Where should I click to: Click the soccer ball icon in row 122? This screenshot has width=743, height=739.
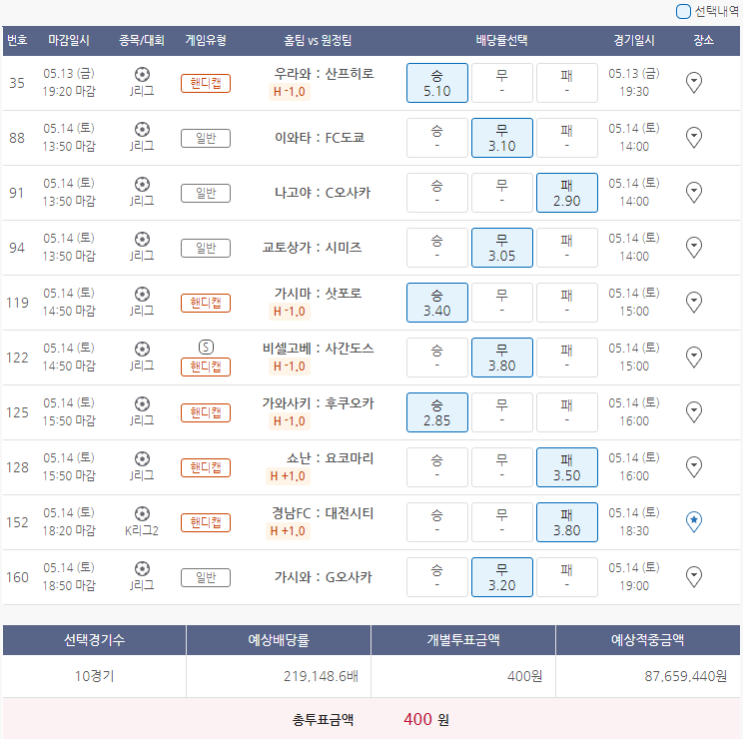(x=142, y=349)
